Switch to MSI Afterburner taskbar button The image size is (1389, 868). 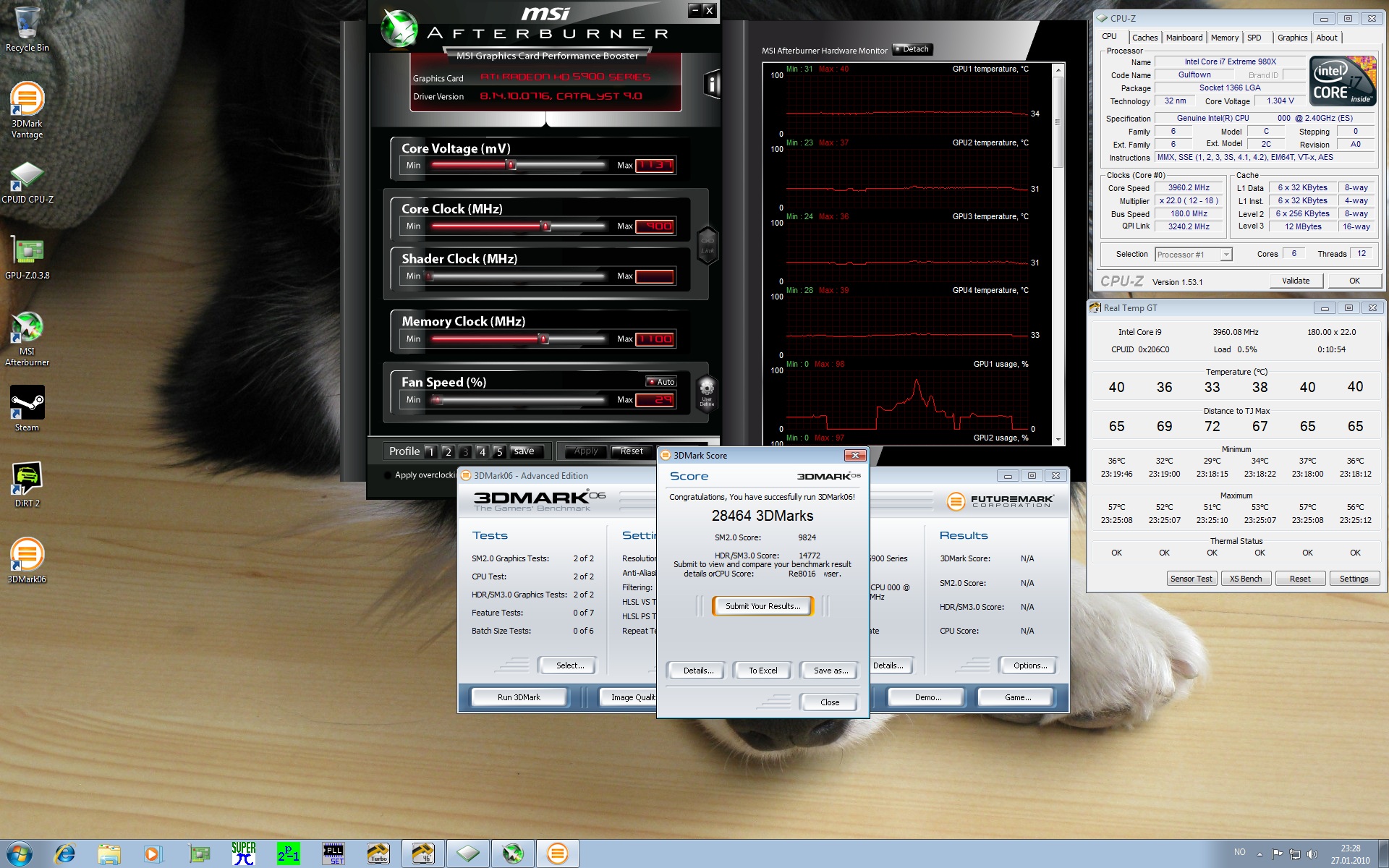click(x=513, y=854)
